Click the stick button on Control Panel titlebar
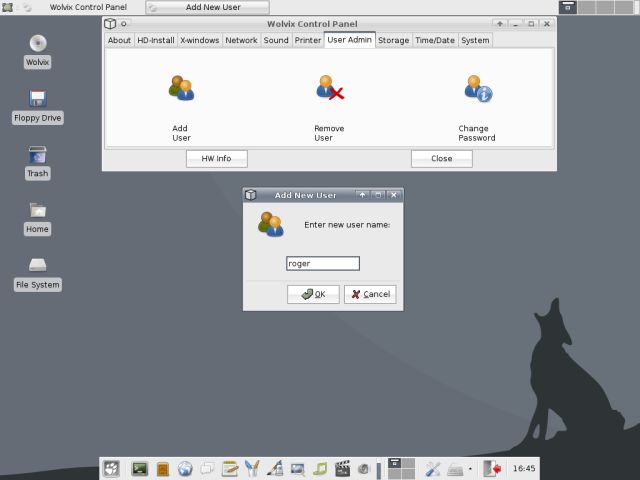The height and width of the screenshot is (480, 640). pyautogui.click(x=124, y=24)
